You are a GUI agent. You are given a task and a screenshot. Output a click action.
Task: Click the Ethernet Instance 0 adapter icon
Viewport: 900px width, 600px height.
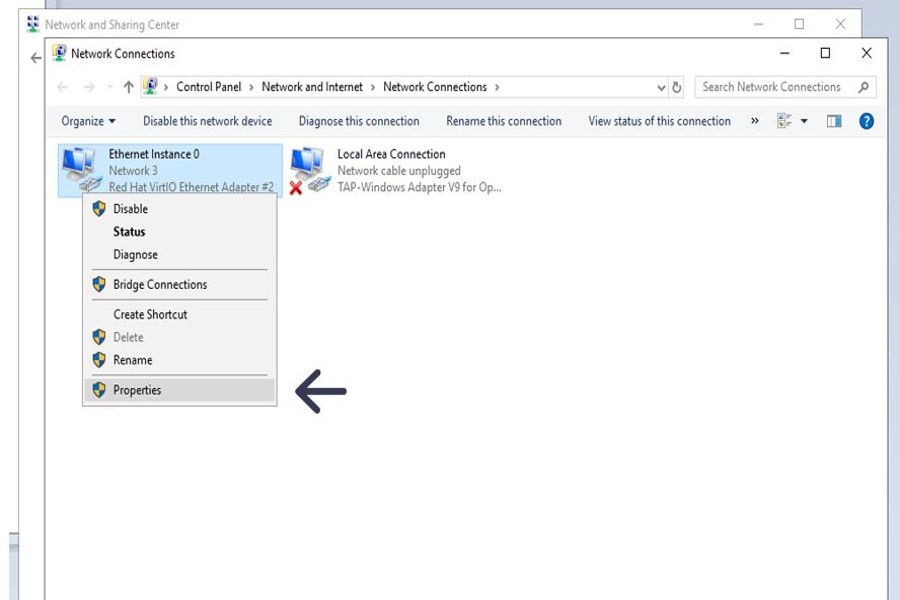point(80,168)
